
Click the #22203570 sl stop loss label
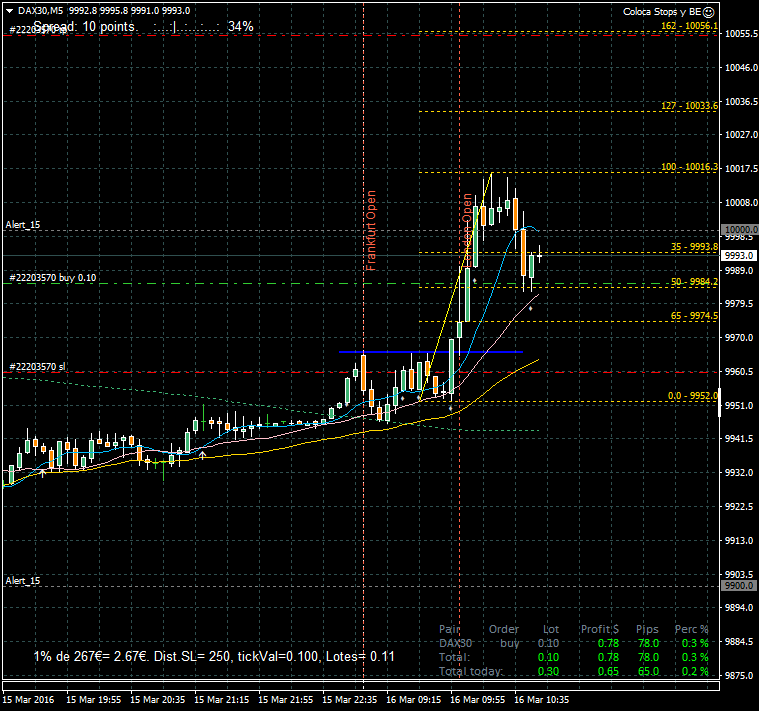[37, 366]
